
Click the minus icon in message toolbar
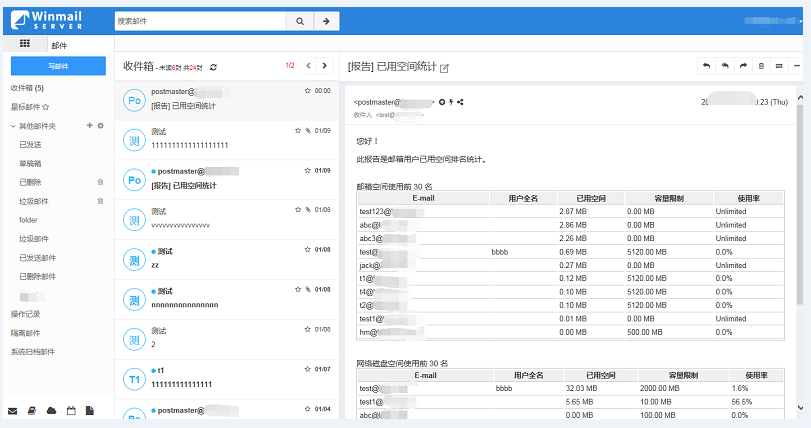click(x=797, y=66)
